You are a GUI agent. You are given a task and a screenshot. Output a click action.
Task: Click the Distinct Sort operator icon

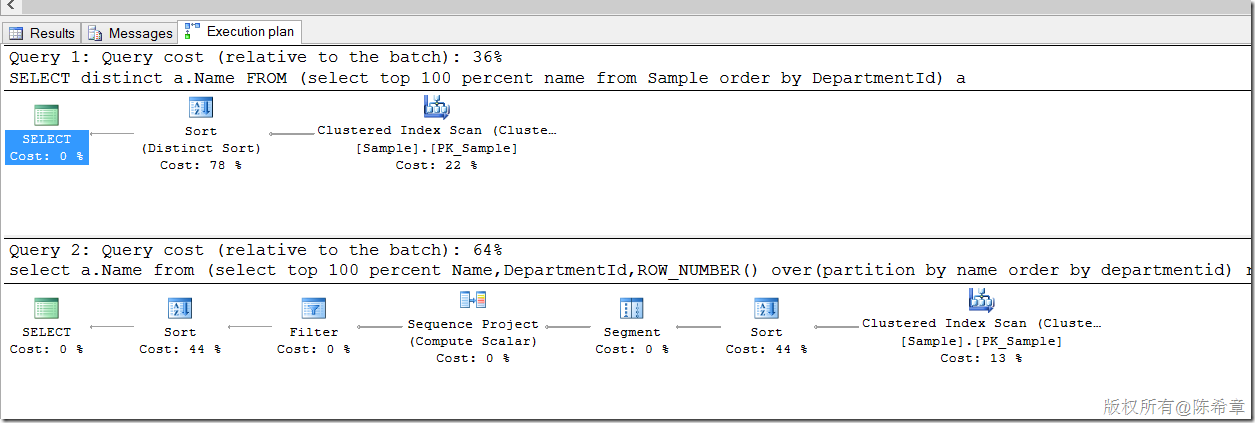point(201,108)
